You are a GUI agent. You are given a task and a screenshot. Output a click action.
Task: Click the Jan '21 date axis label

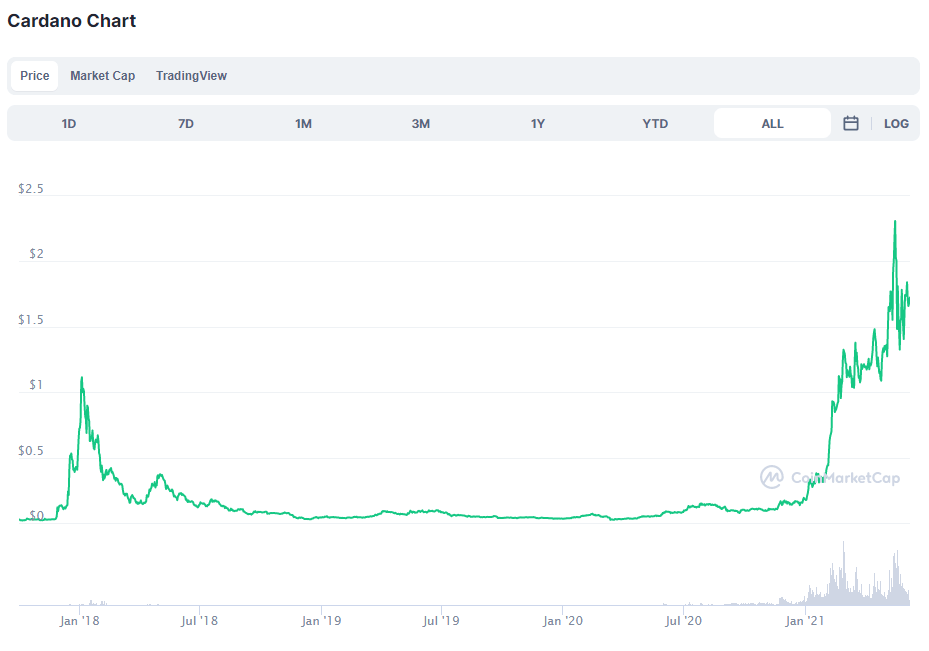[x=805, y=621]
